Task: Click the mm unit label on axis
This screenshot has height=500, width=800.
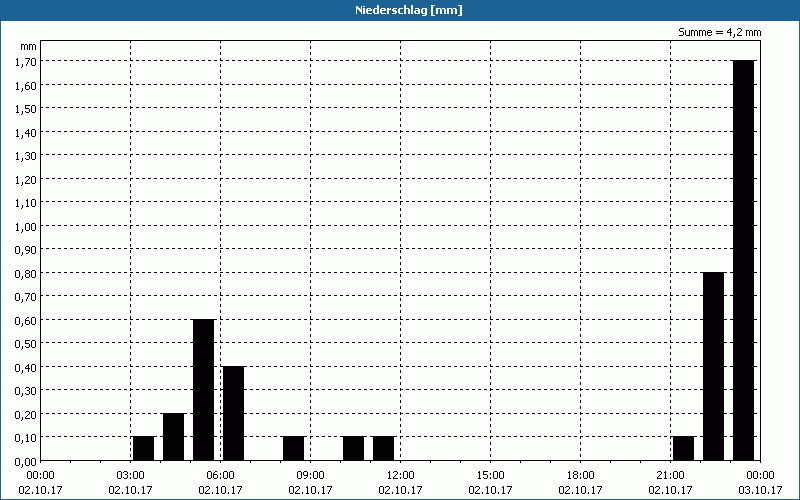Action: point(29,46)
